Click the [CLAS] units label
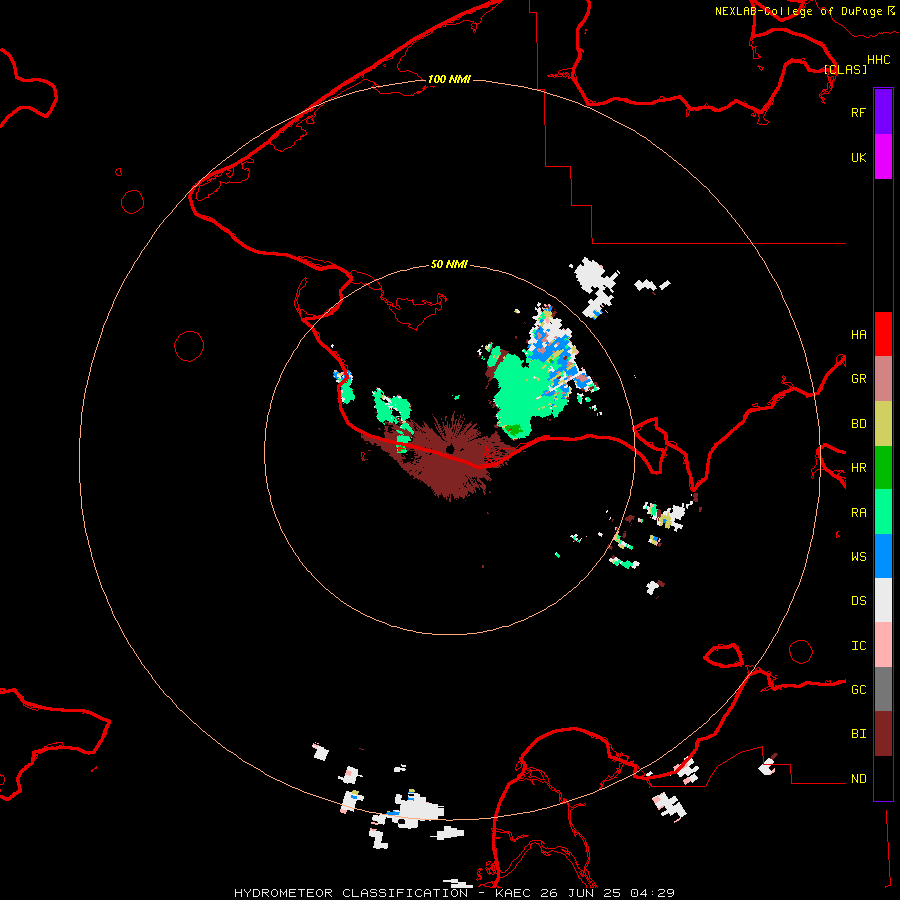This screenshot has width=900, height=900. coord(845,69)
